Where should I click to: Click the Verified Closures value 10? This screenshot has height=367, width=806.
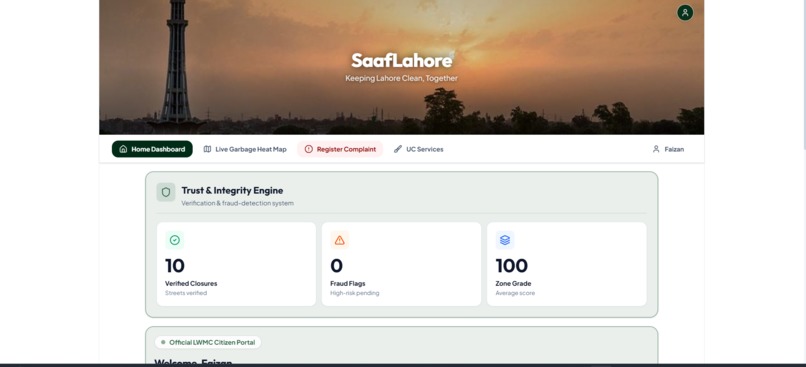pos(175,266)
